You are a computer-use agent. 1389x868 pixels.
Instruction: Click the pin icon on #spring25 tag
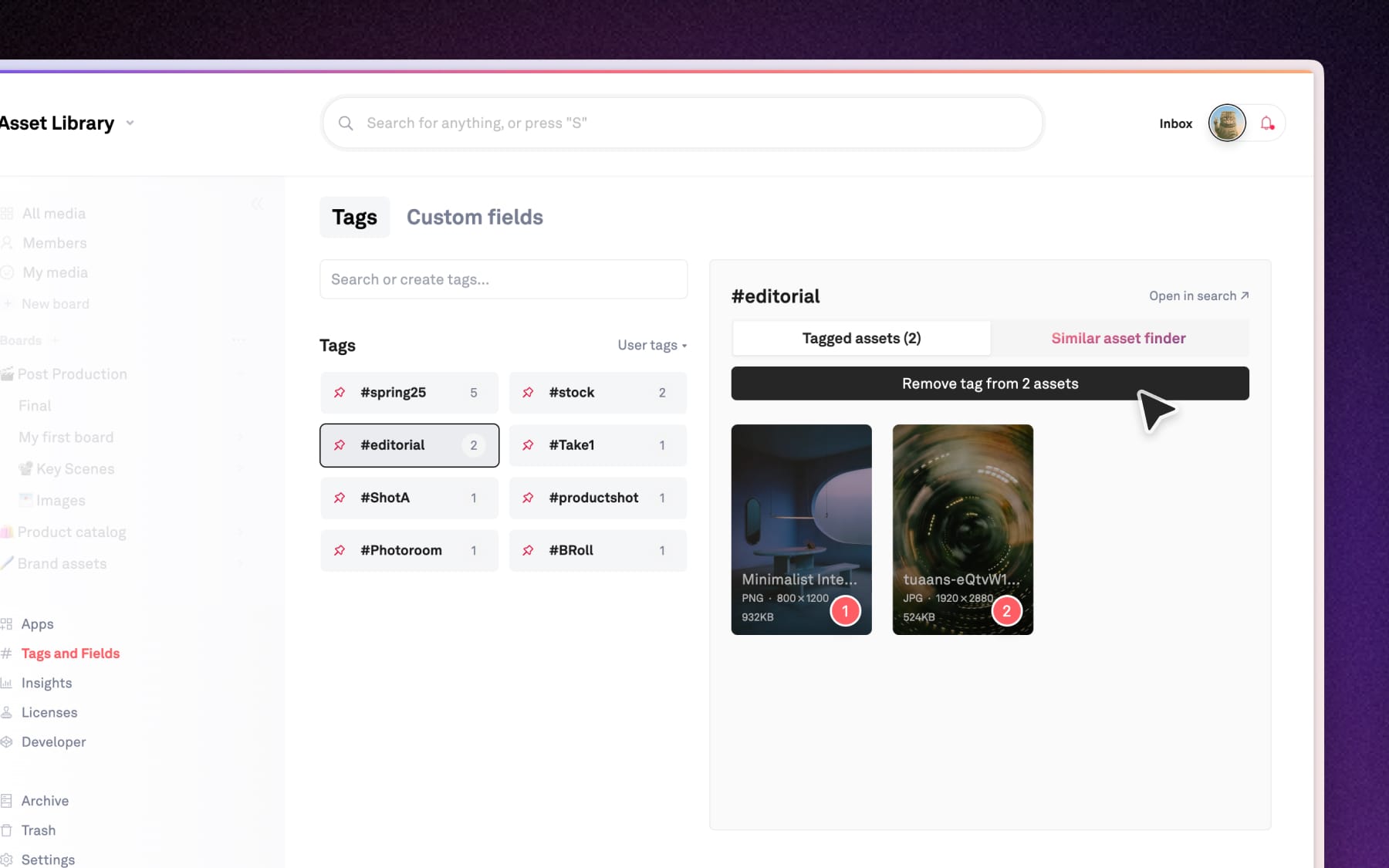(x=340, y=393)
